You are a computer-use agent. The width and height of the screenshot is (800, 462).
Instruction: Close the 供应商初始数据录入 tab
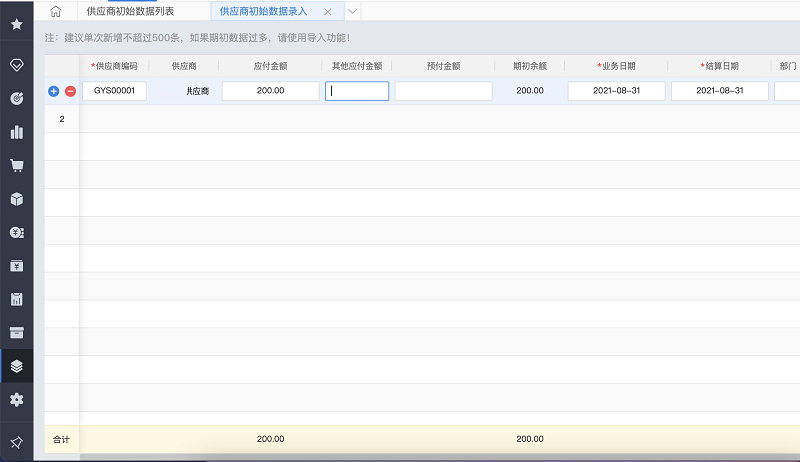328,11
